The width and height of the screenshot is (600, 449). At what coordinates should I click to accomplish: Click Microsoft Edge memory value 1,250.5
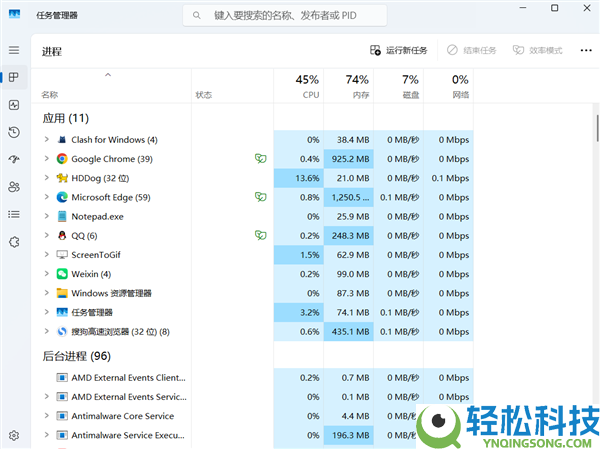[x=350, y=197]
